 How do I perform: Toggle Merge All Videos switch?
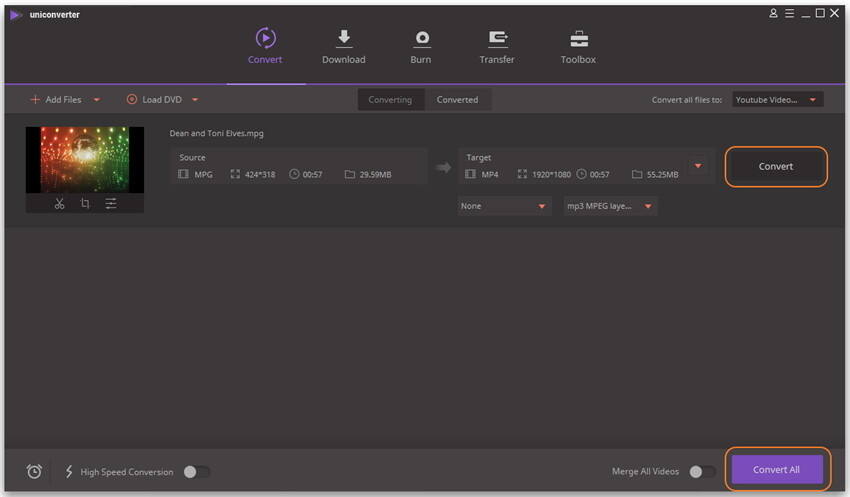pos(702,472)
